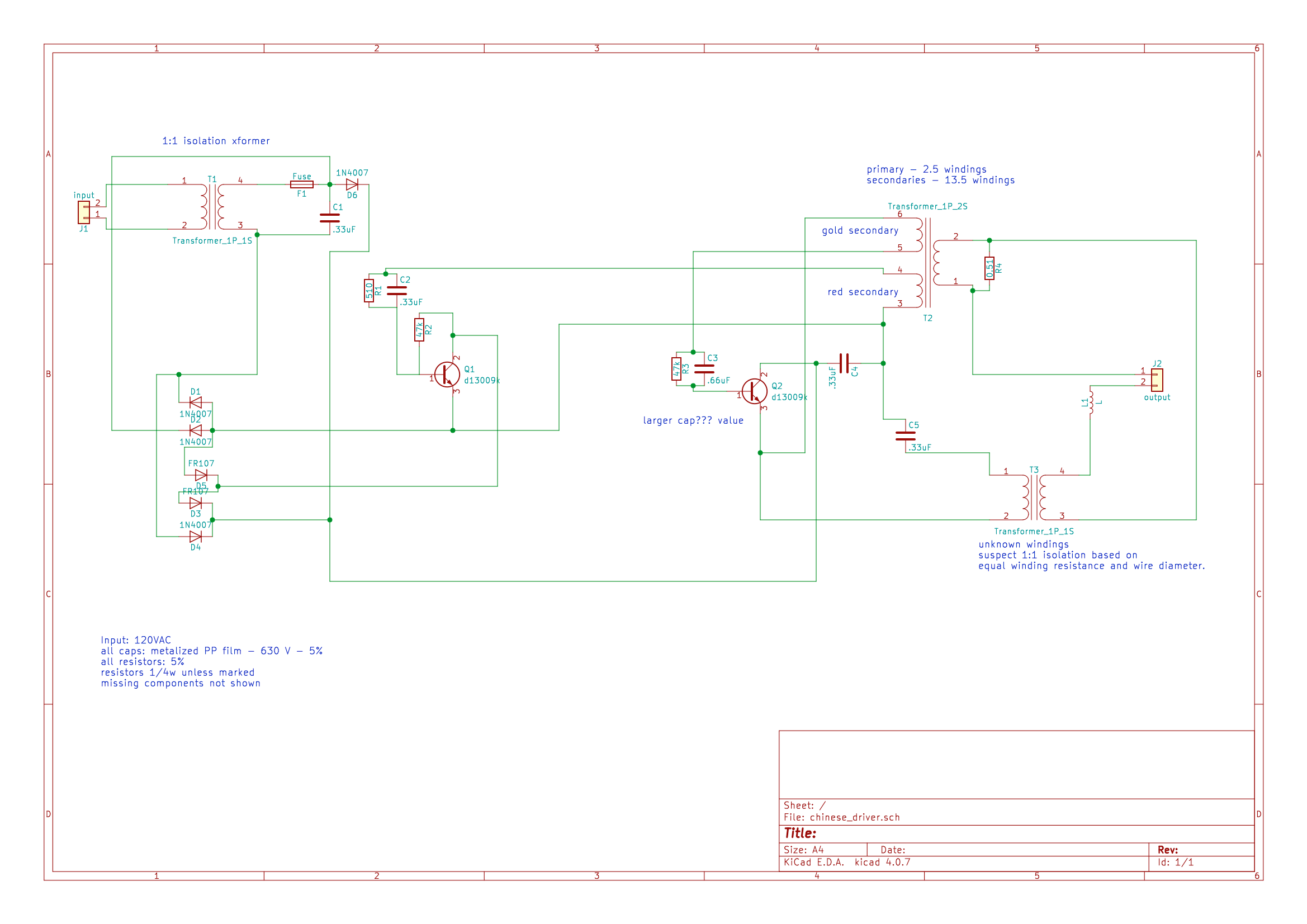Click the T1 isolation transformer symbol
This screenshot has width=1307, height=924.
click(x=212, y=207)
